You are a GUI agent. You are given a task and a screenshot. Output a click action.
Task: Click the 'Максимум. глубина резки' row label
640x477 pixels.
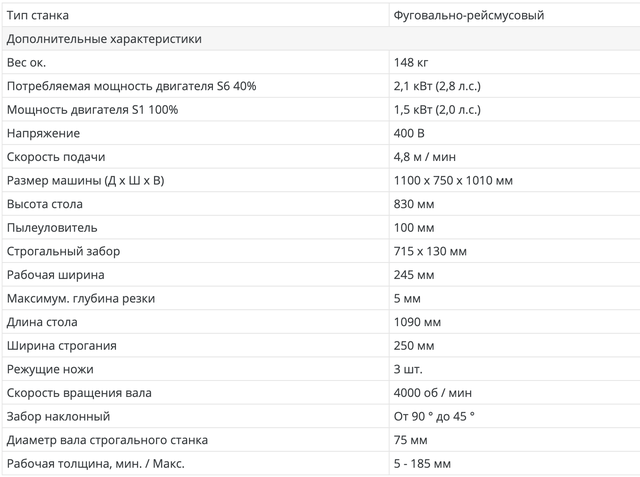point(81,298)
